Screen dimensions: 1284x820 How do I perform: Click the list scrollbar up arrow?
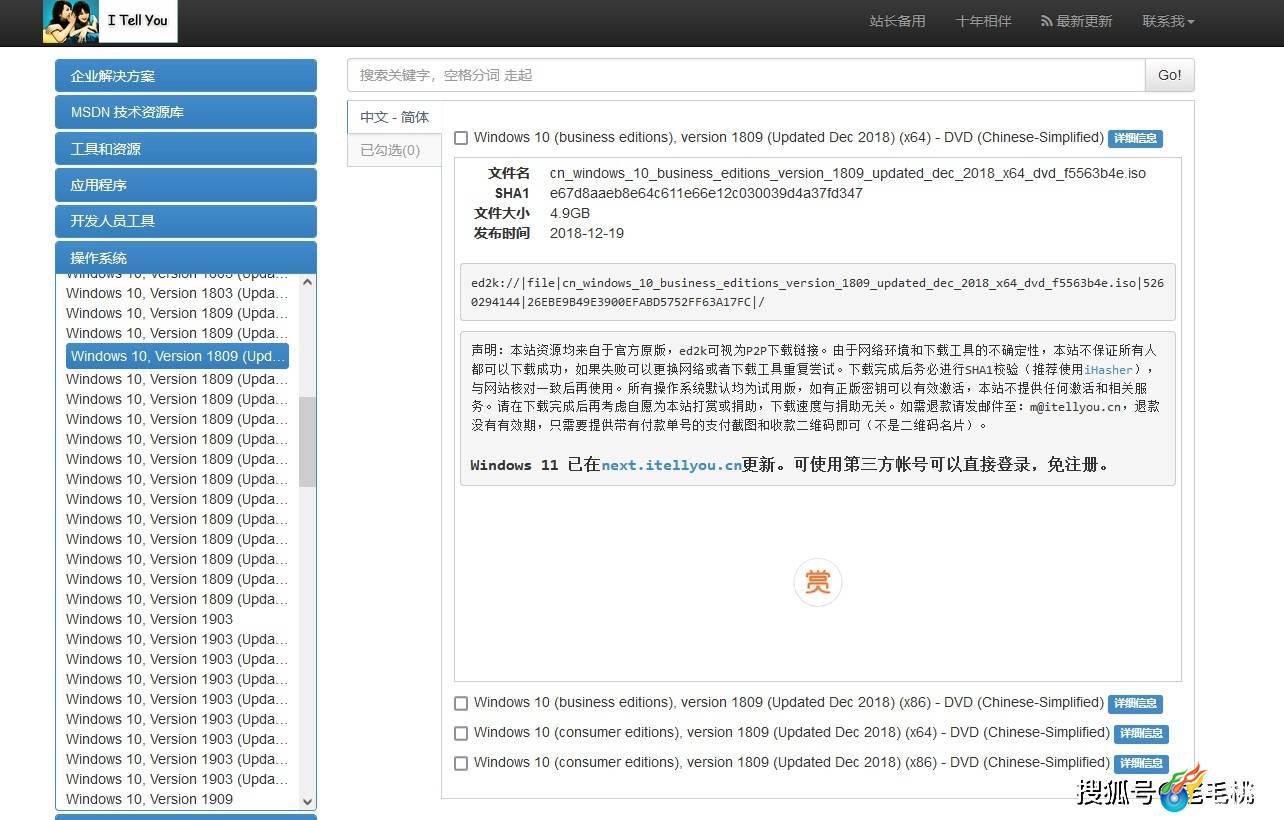(307, 283)
